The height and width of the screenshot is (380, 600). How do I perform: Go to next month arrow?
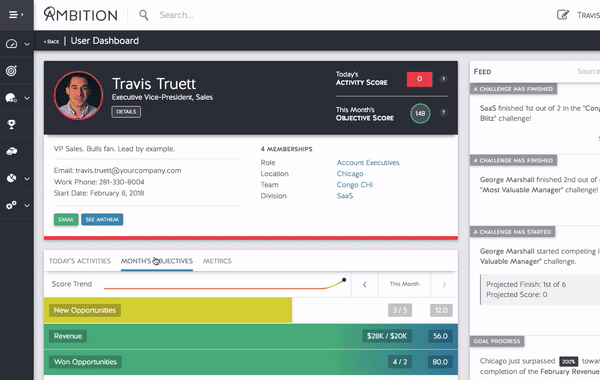(x=444, y=284)
